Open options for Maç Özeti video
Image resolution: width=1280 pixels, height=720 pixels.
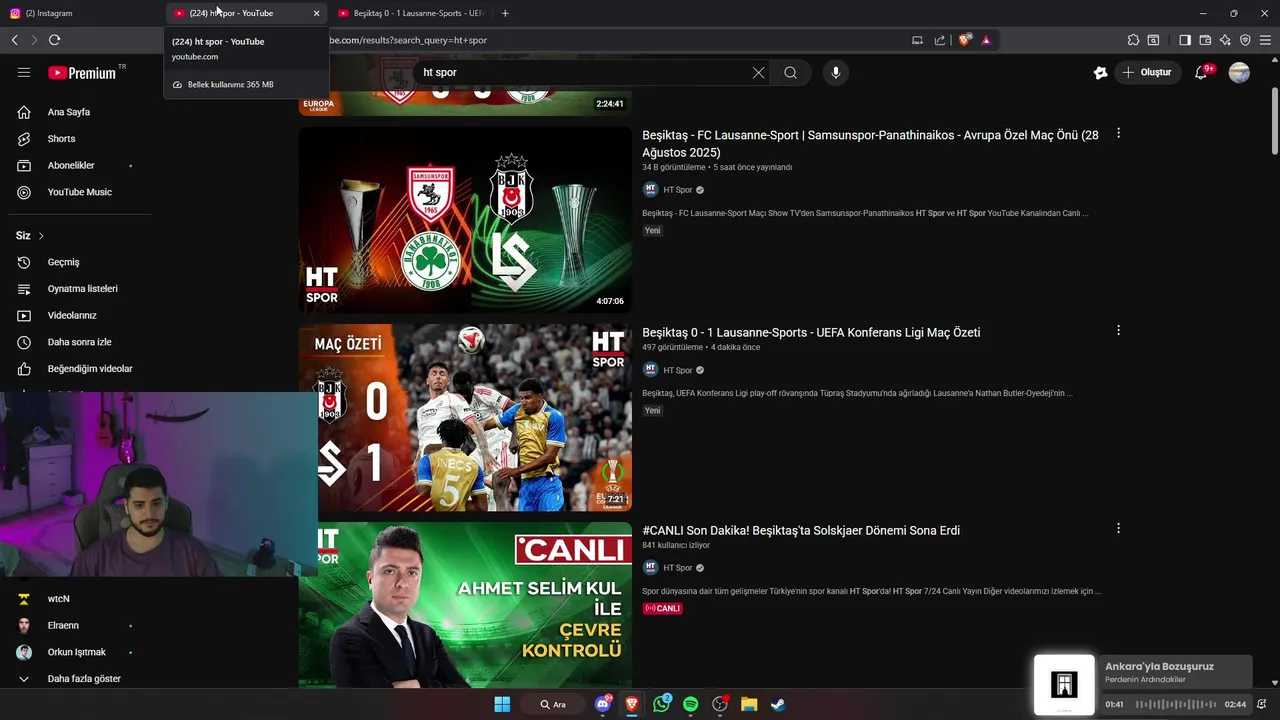[x=1118, y=330]
